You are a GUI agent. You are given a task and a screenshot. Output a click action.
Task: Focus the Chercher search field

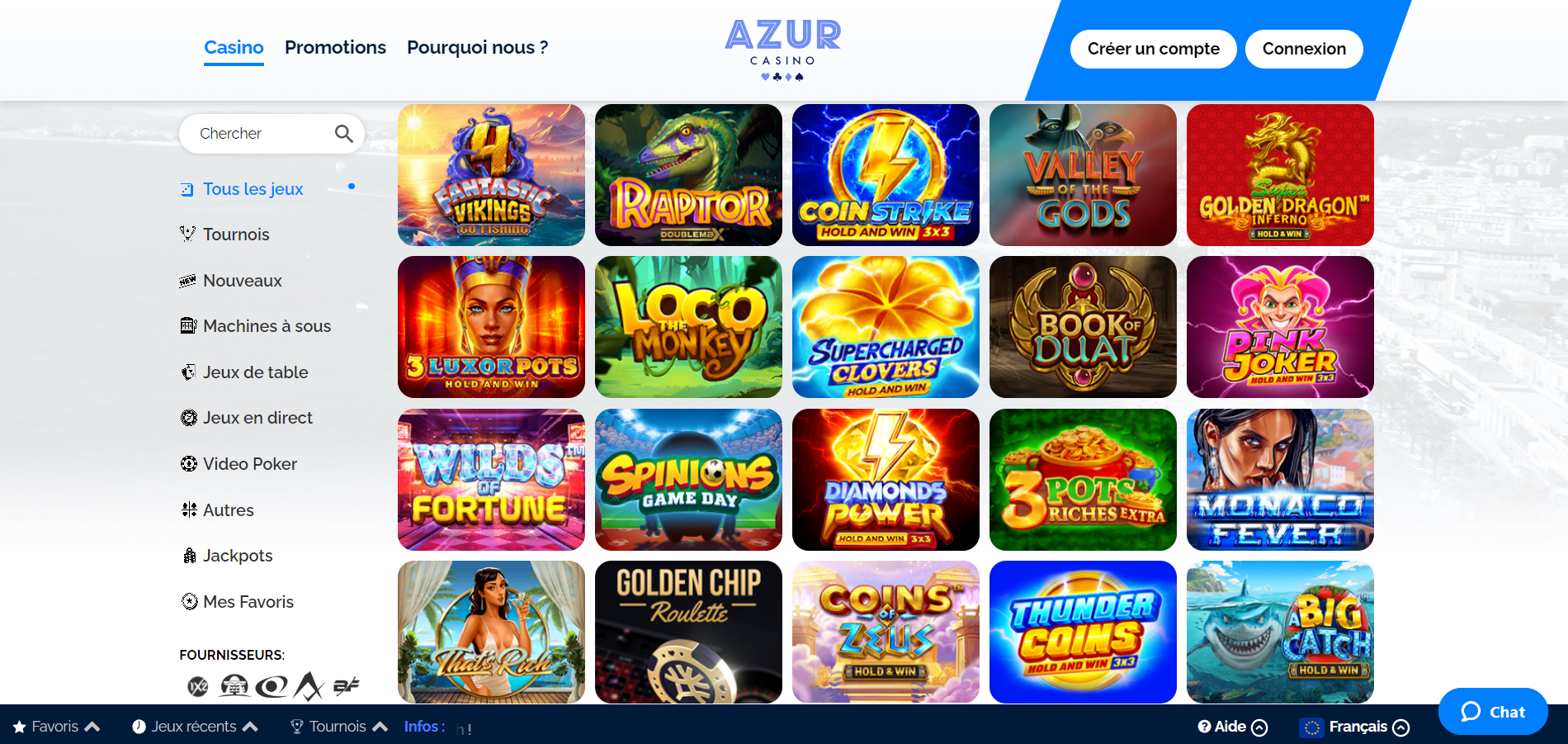pos(272,134)
